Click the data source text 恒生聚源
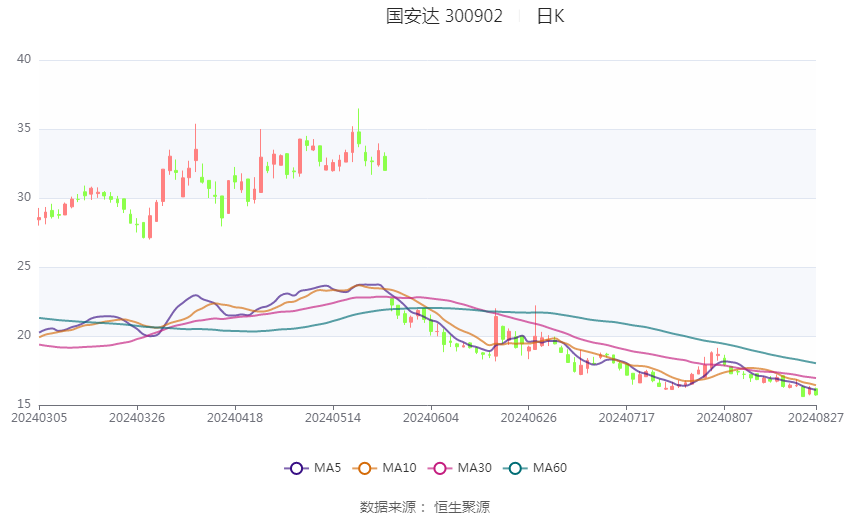The image size is (850, 517). tap(462, 507)
